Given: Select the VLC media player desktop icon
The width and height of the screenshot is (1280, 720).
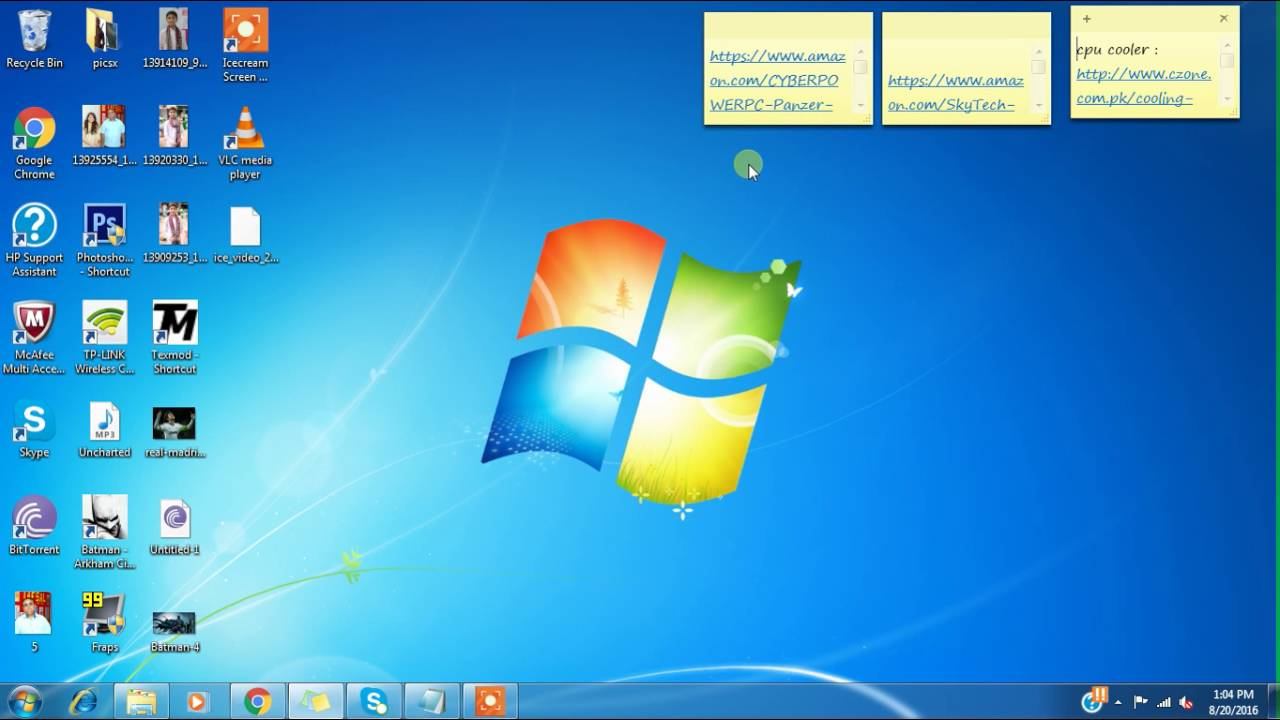Looking at the screenshot, I should point(245,143).
